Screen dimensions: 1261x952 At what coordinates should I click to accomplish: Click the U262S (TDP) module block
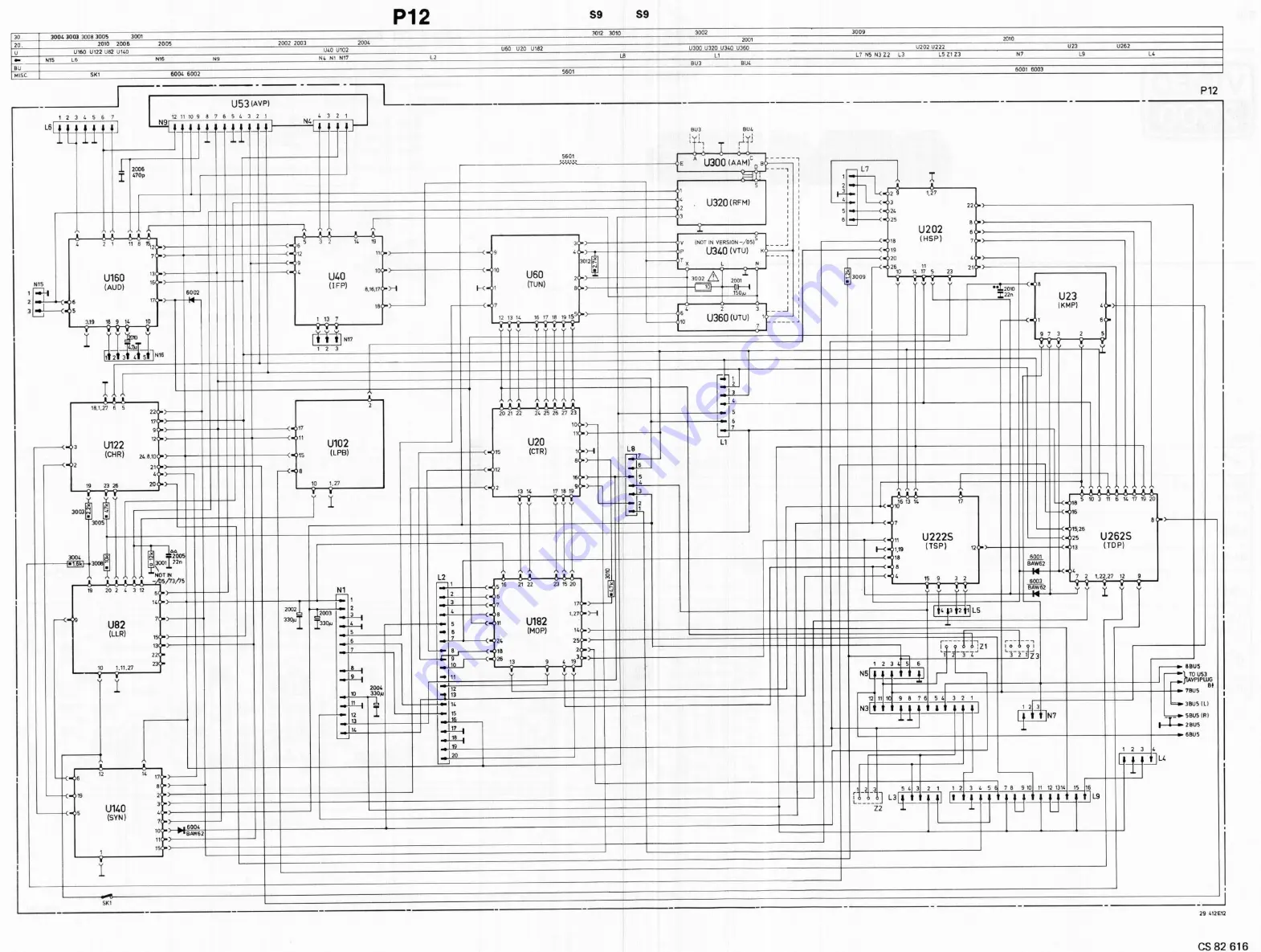1113,538
